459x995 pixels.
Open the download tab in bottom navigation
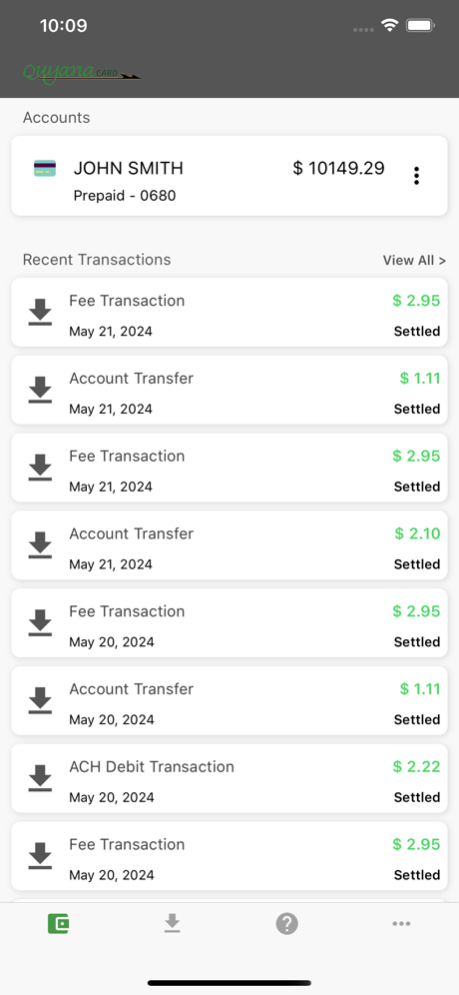click(172, 923)
